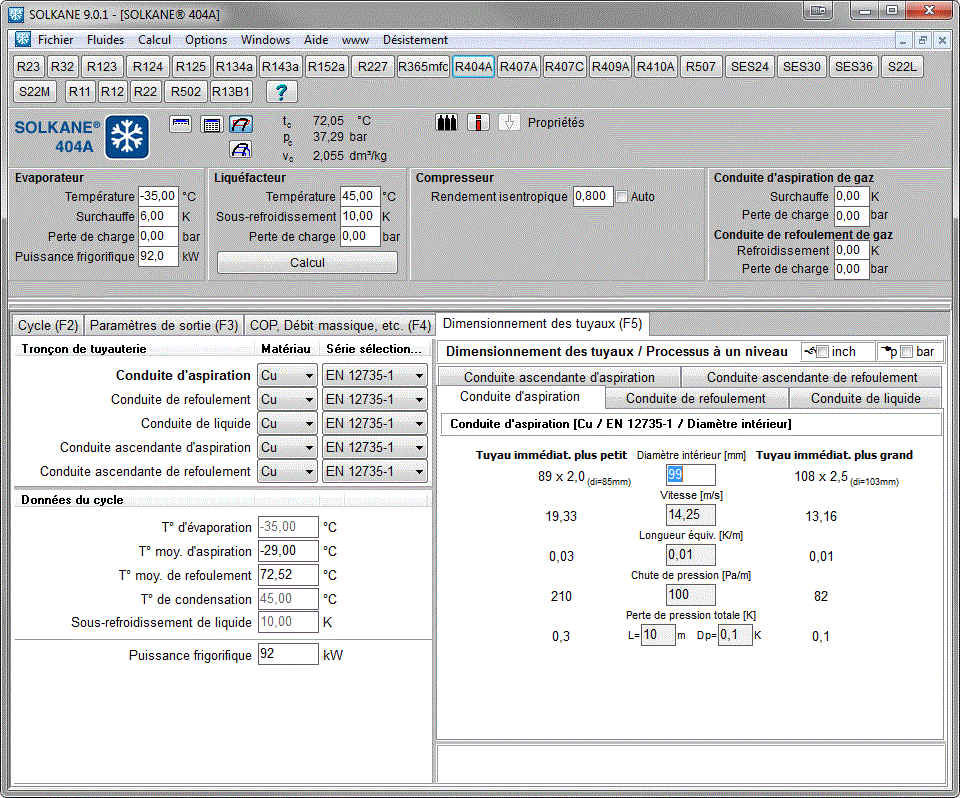Click the Propriétés label
The width and height of the screenshot is (960, 798).
(556, 122)
